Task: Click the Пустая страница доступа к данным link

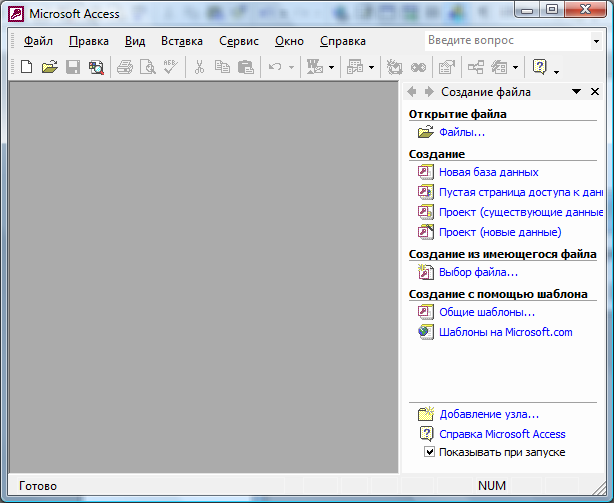Action: tap(521, 192)
